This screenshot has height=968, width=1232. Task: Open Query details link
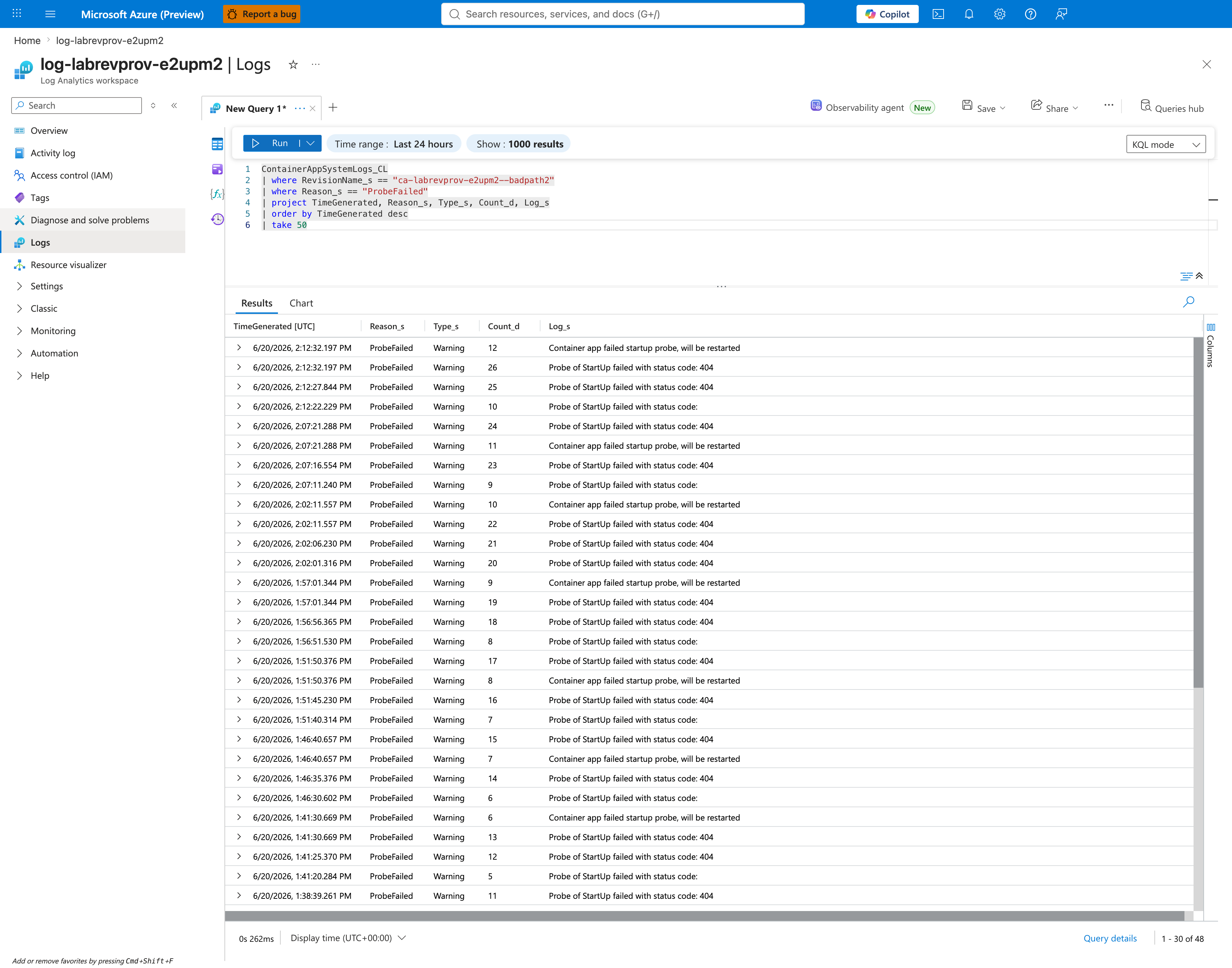[1110, 938]
